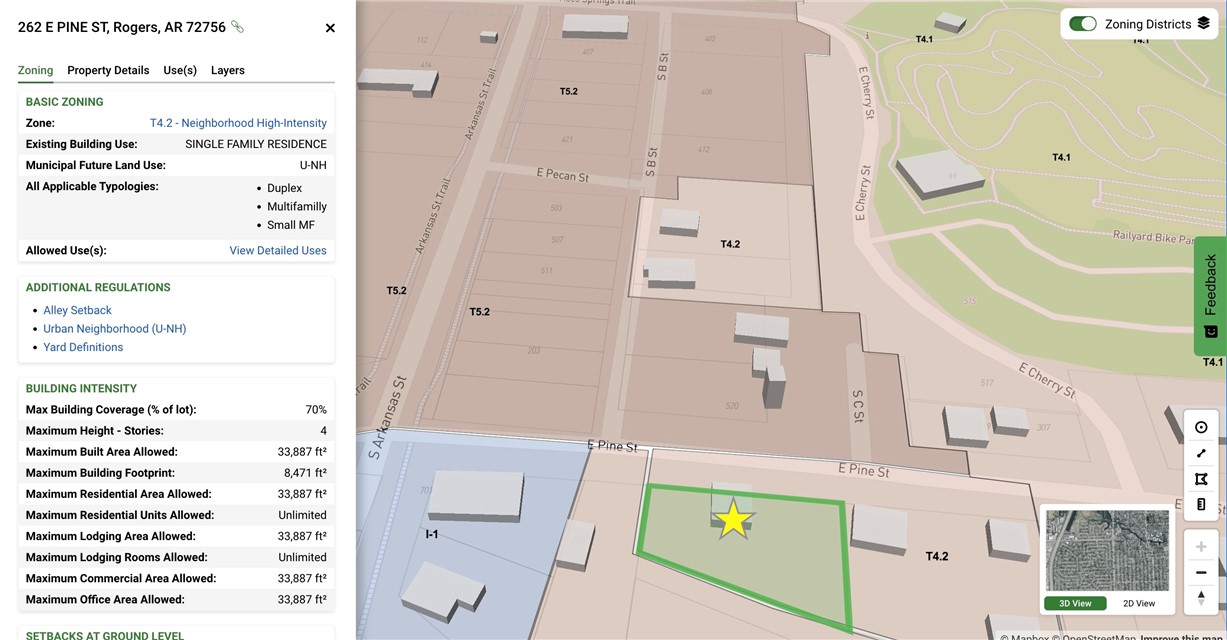Click the address title 262 E PINE ST
Viewport: 1227px width, 640px height.
(x=122, y=27)
